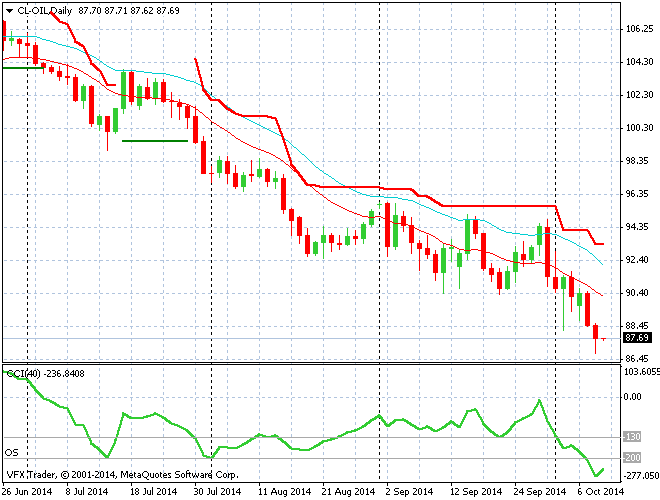Click the 2 Sep 2014 date label

pos(409,492)
